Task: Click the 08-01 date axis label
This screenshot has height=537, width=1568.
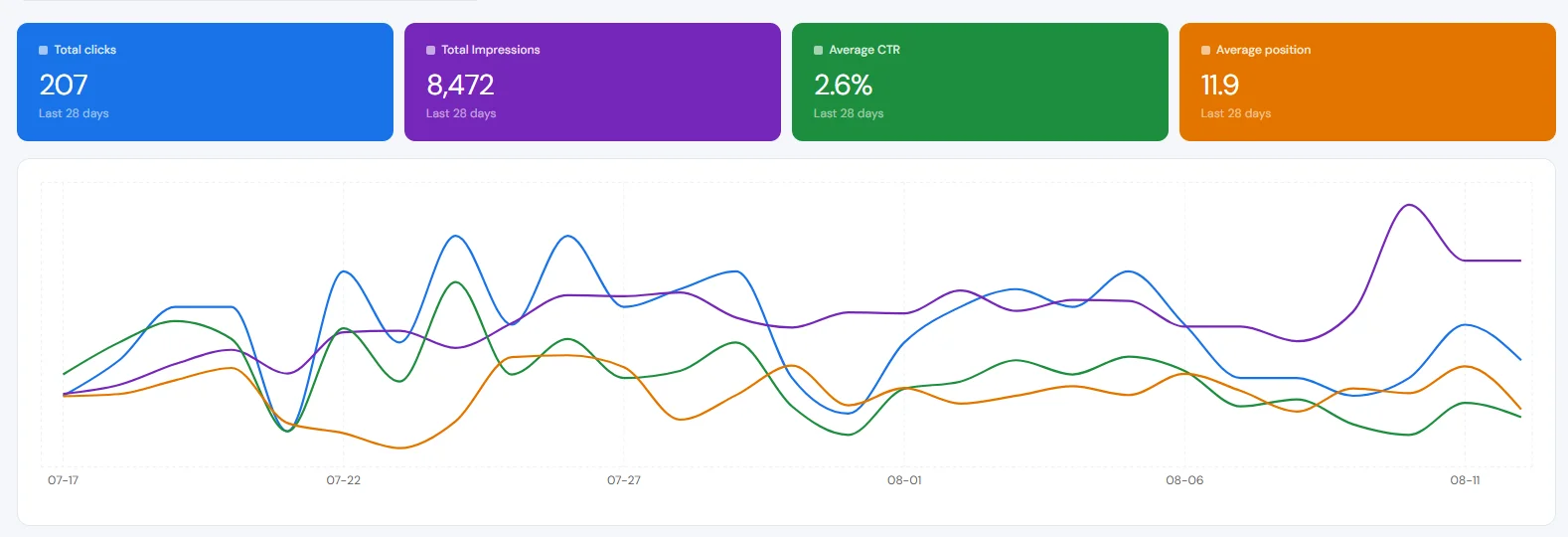Action: [x=904, y=480]
